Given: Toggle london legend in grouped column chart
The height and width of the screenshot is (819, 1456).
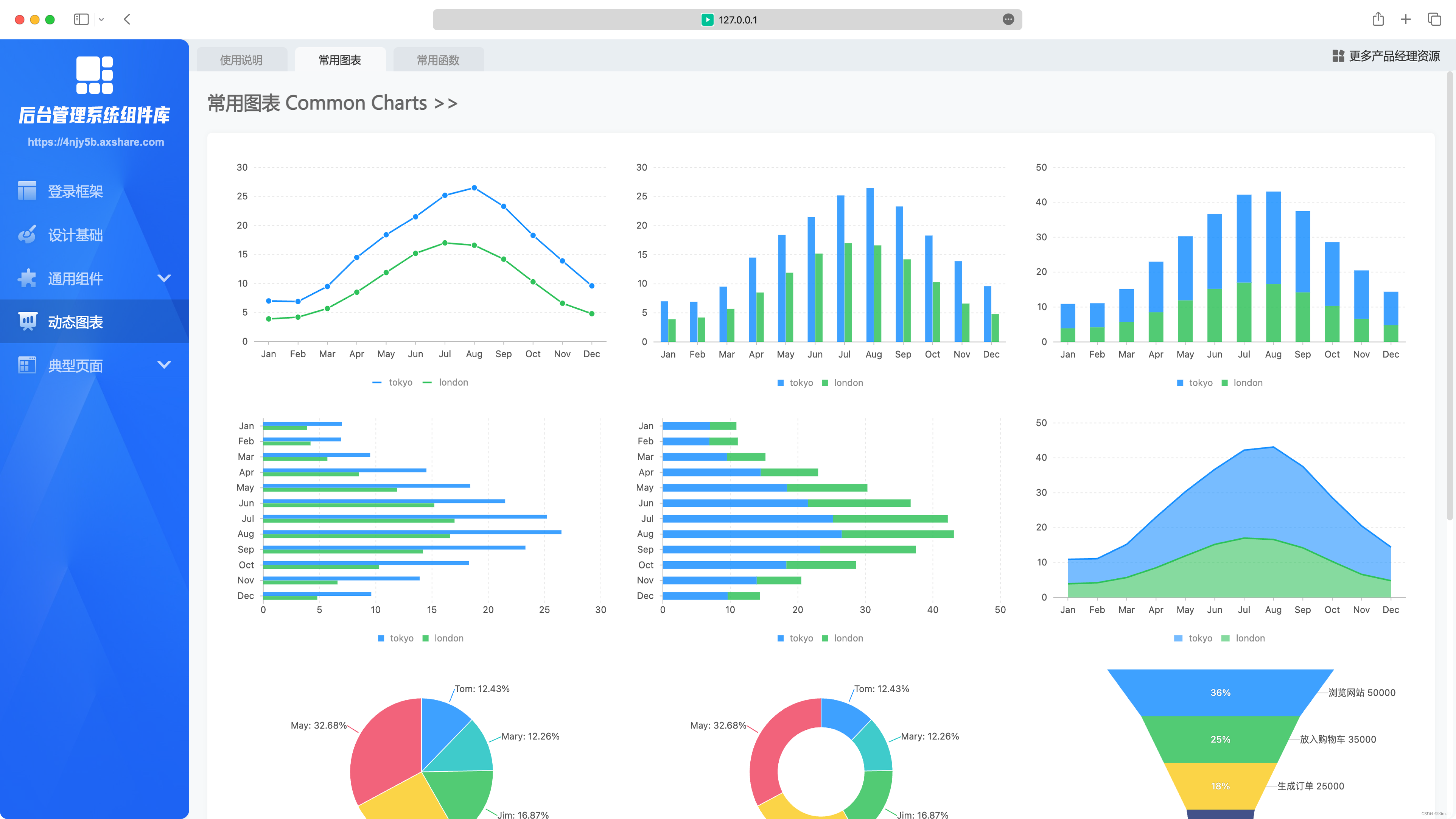Looking at the screenshot, I should (842, 383).
